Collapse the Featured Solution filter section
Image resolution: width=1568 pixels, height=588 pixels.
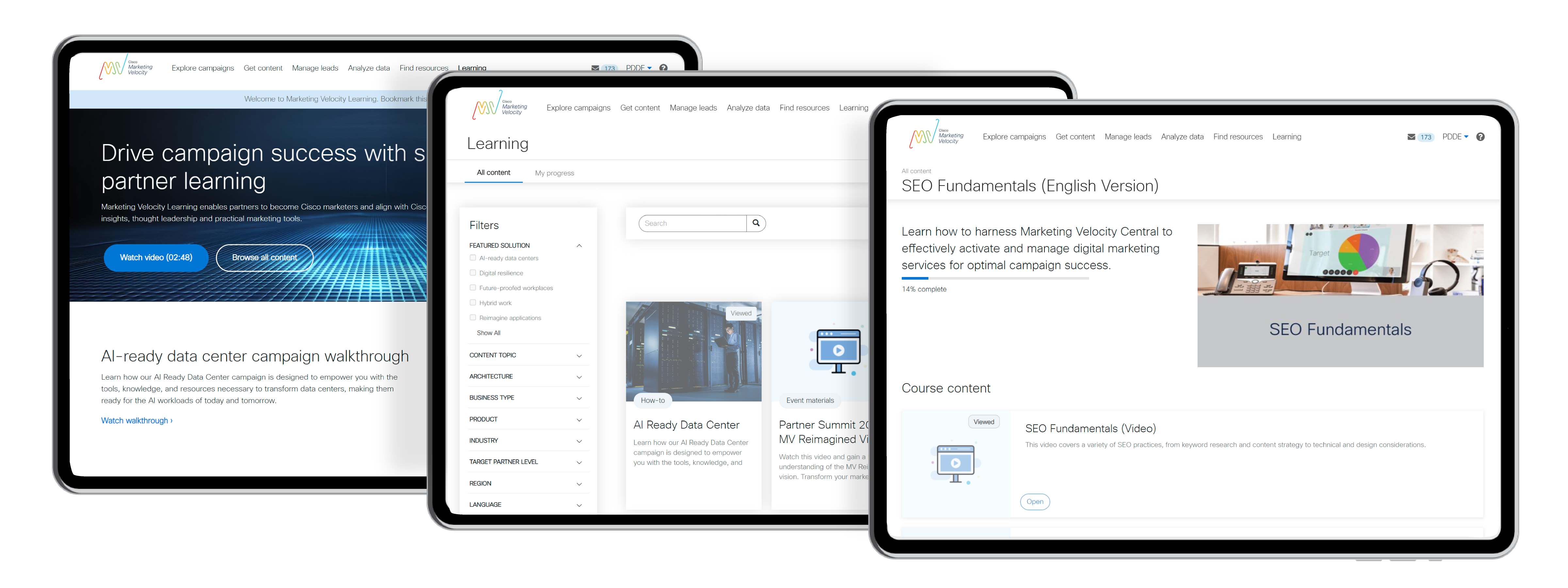tap(579, 246)
